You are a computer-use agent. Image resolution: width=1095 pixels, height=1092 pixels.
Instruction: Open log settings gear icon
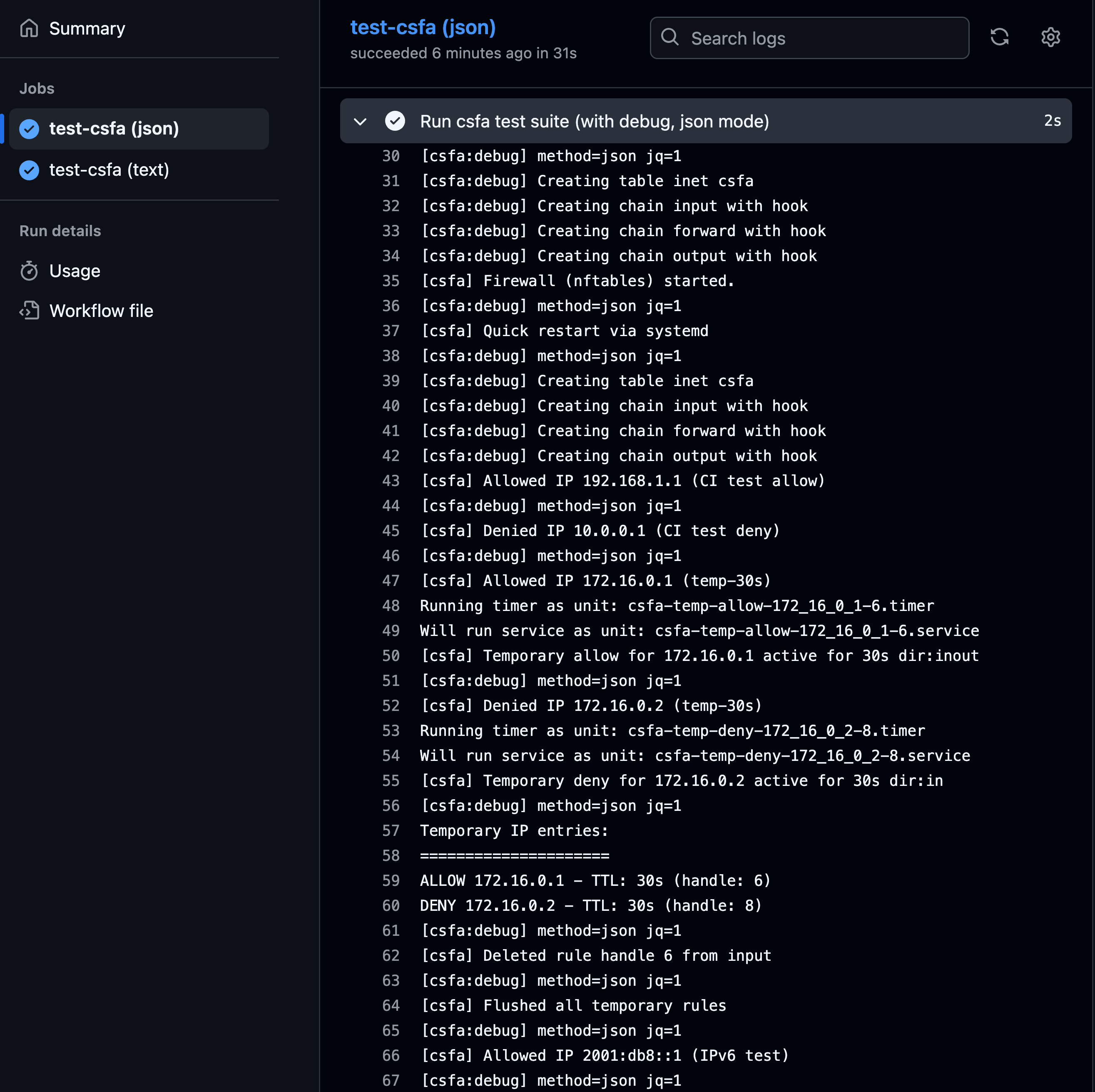point(1050,37)
